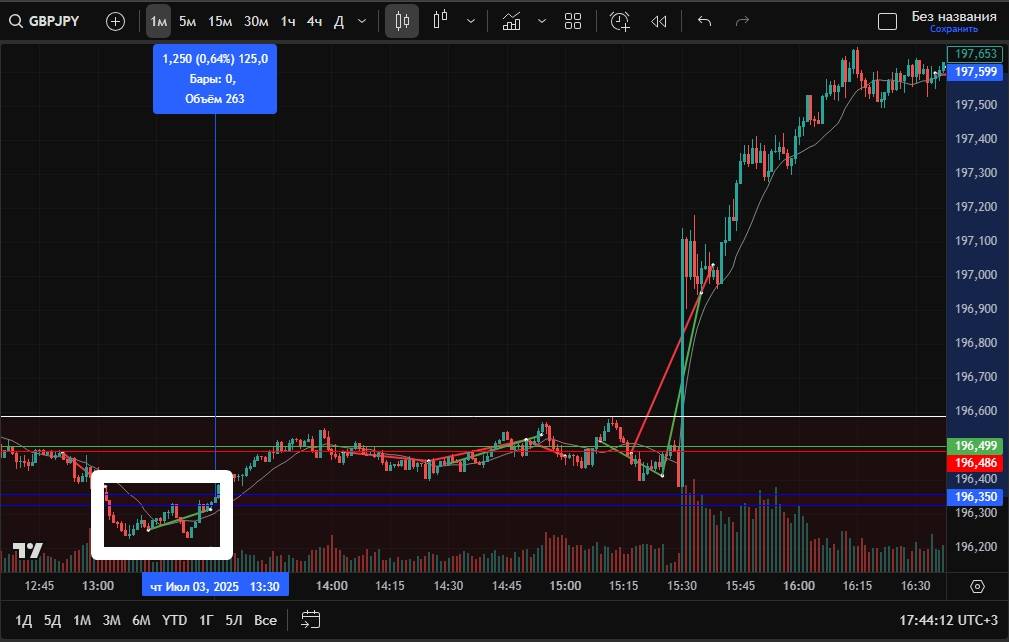Click the 197,000 price axis label
Screen dimensions: 1009x642
tap(976, 275)
